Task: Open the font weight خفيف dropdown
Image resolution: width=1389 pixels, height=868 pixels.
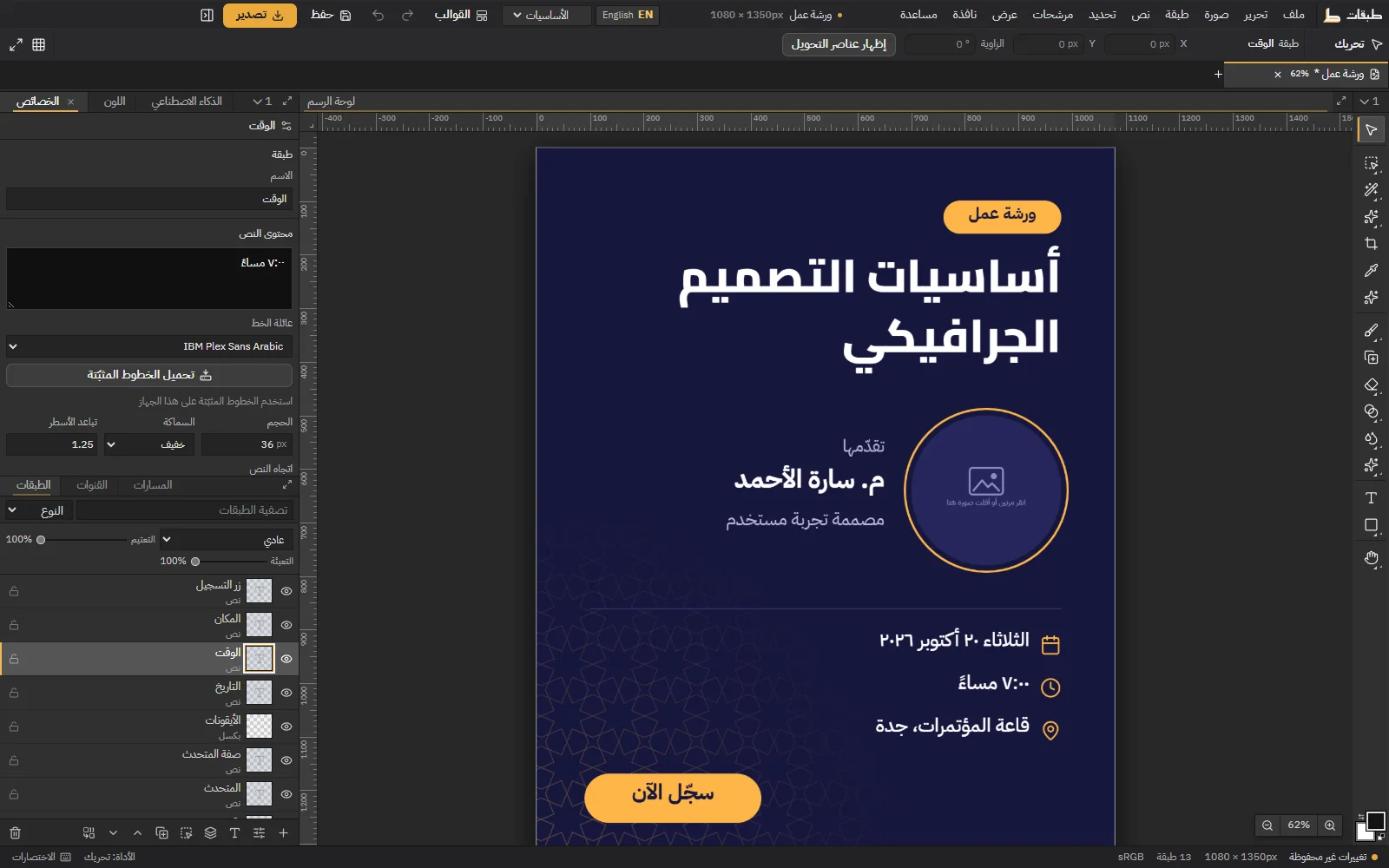Action: pos(148,444)
